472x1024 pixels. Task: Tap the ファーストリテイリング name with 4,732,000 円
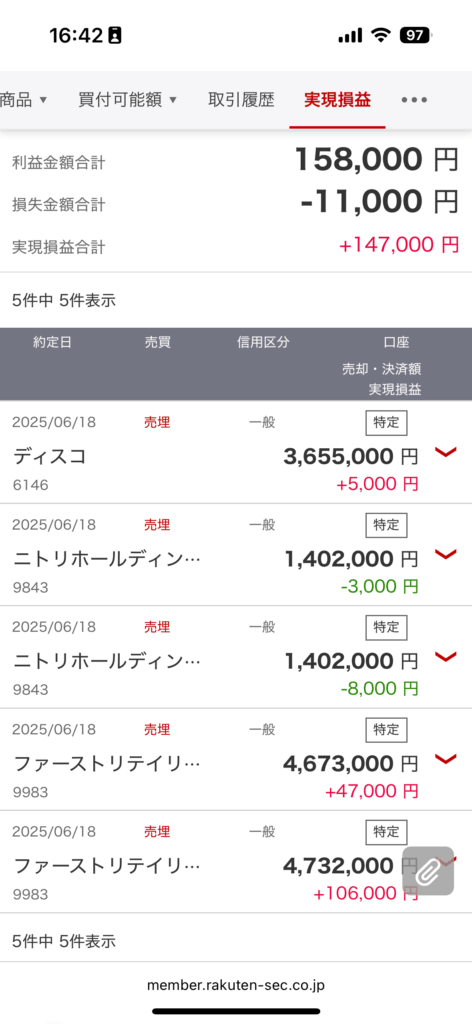107,866
